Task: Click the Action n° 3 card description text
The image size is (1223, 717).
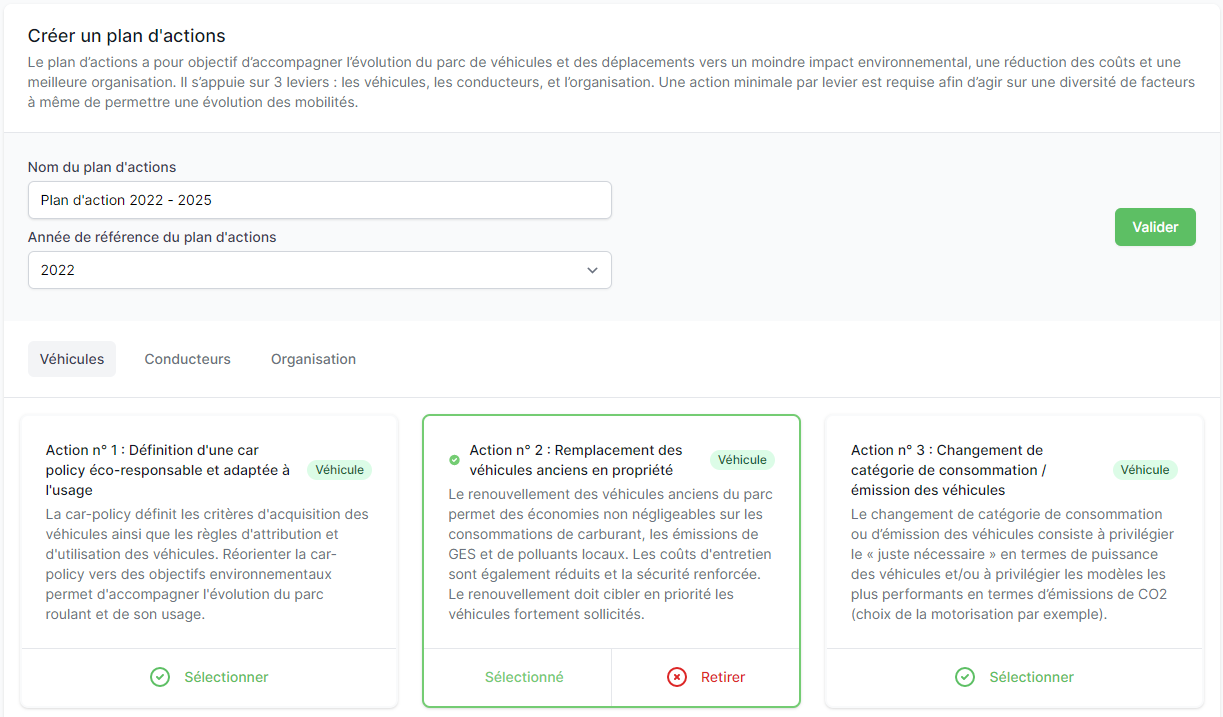Action: tap(1009, 564)
